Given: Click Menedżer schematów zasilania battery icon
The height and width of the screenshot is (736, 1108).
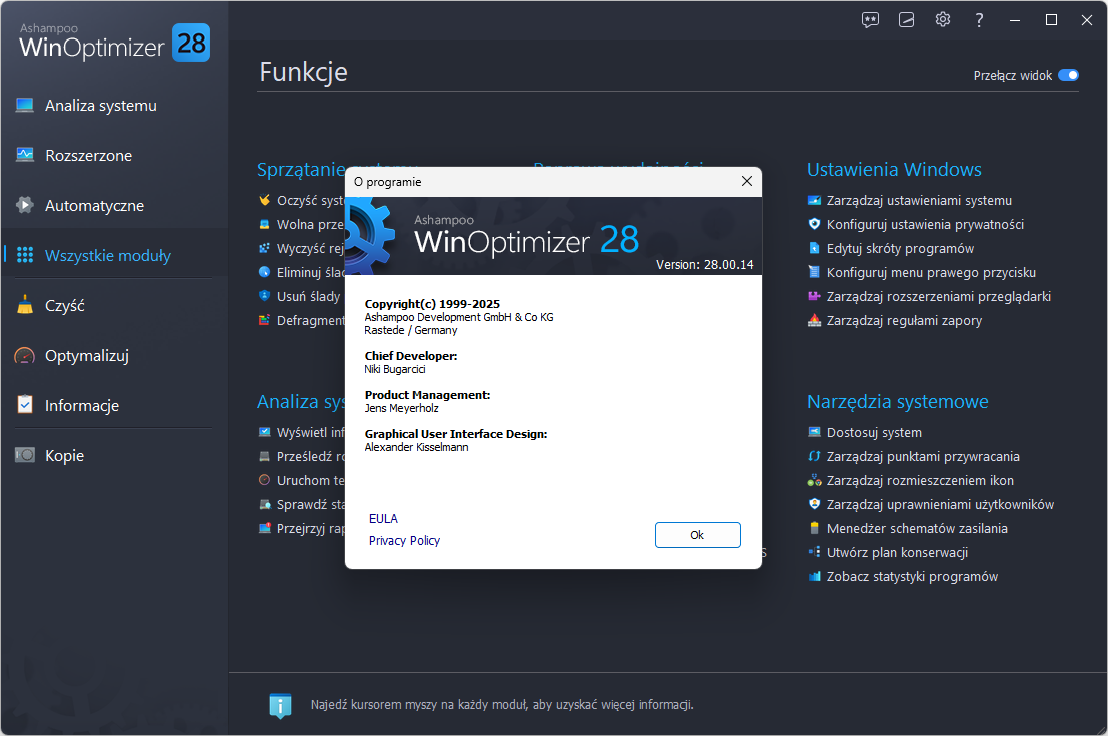Looking at the screenshot, I should coord(814,528).
